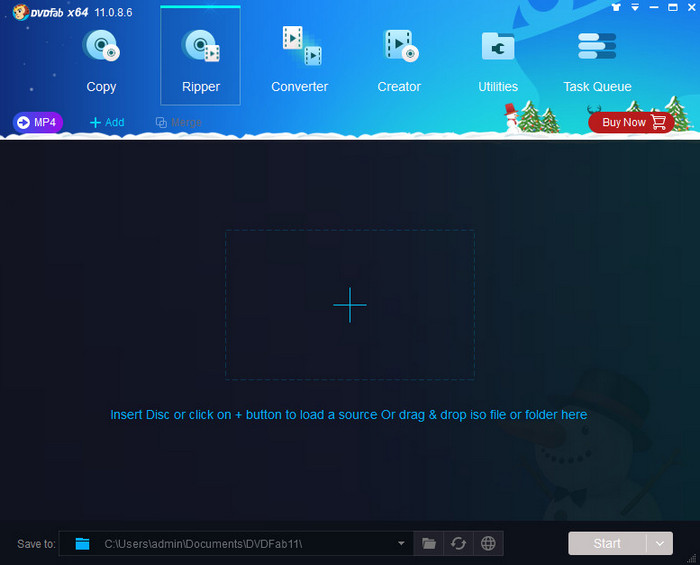Open the Creator module
This screenshot has width=700, height=565.
pos(399,61)
